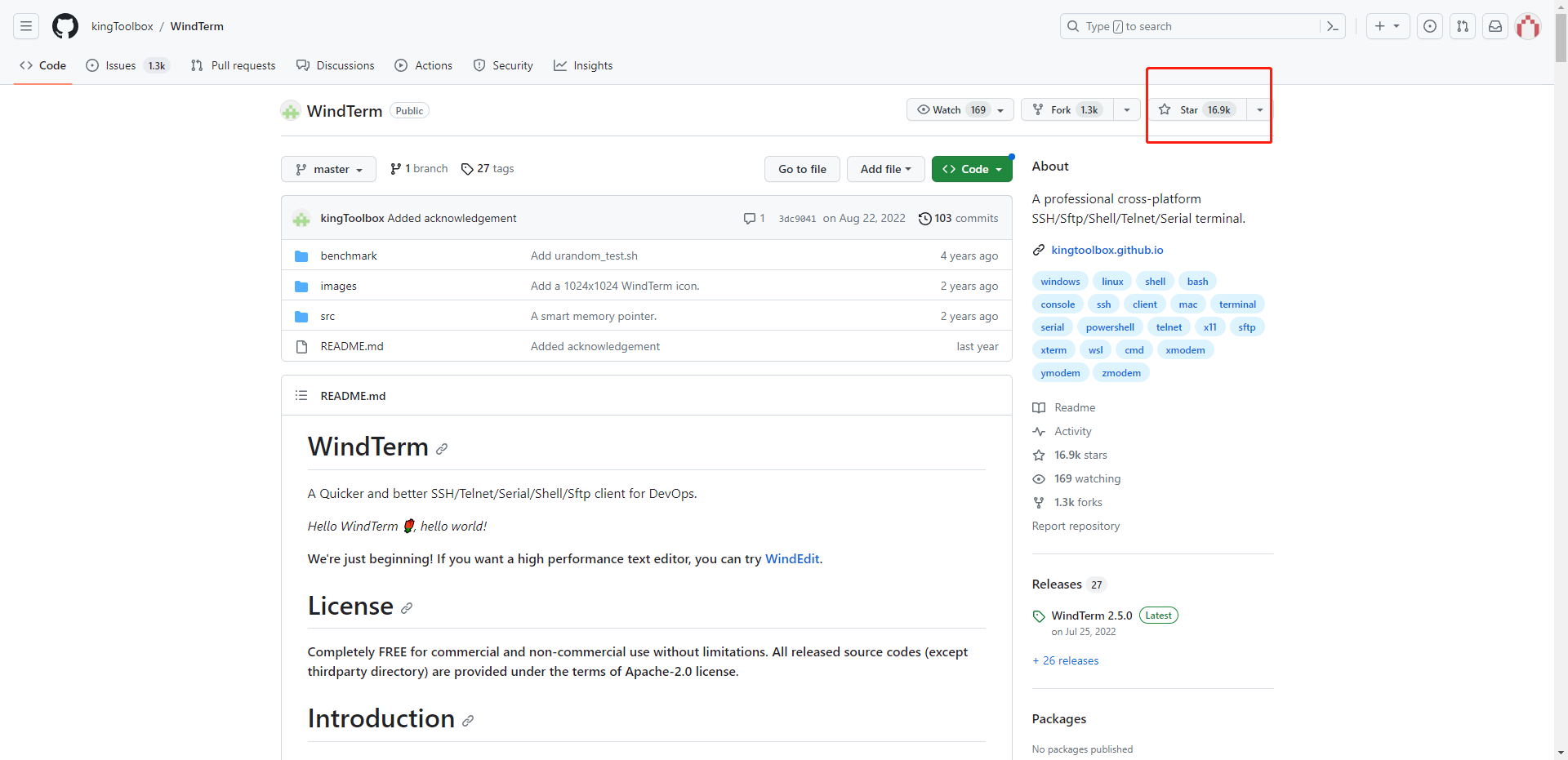Screen dimensions: 1568x760
Task: Select the powershell topic tag
Action: pos(1110,327)
